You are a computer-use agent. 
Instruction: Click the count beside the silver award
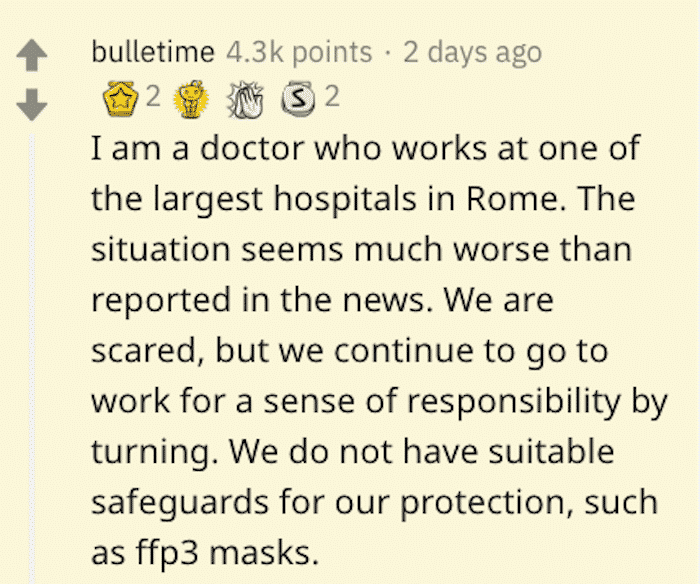(x=332, y=96)
